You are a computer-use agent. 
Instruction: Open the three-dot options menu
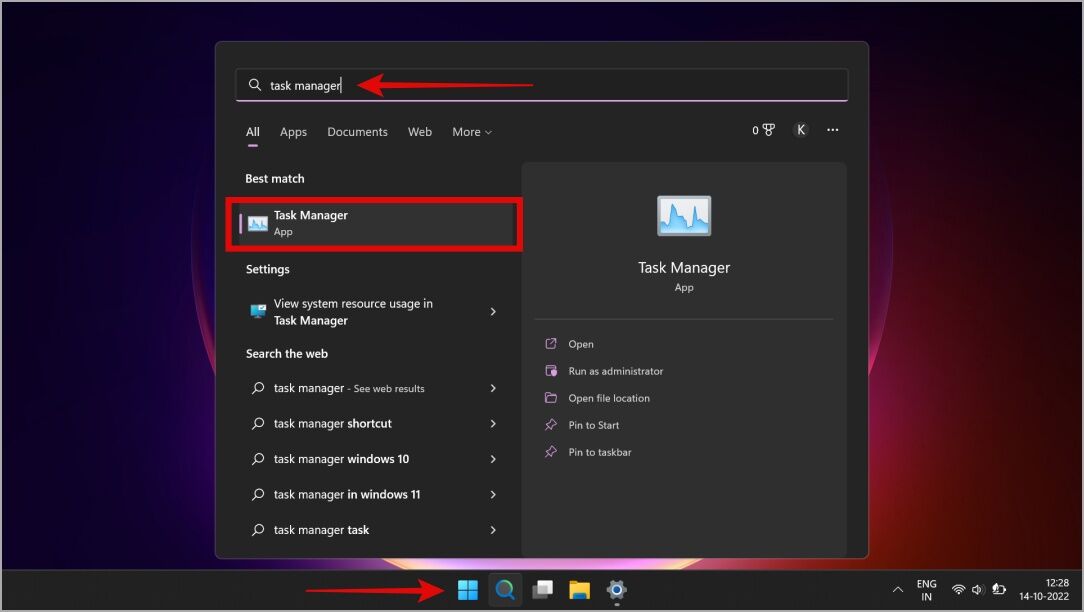(832, 130)
